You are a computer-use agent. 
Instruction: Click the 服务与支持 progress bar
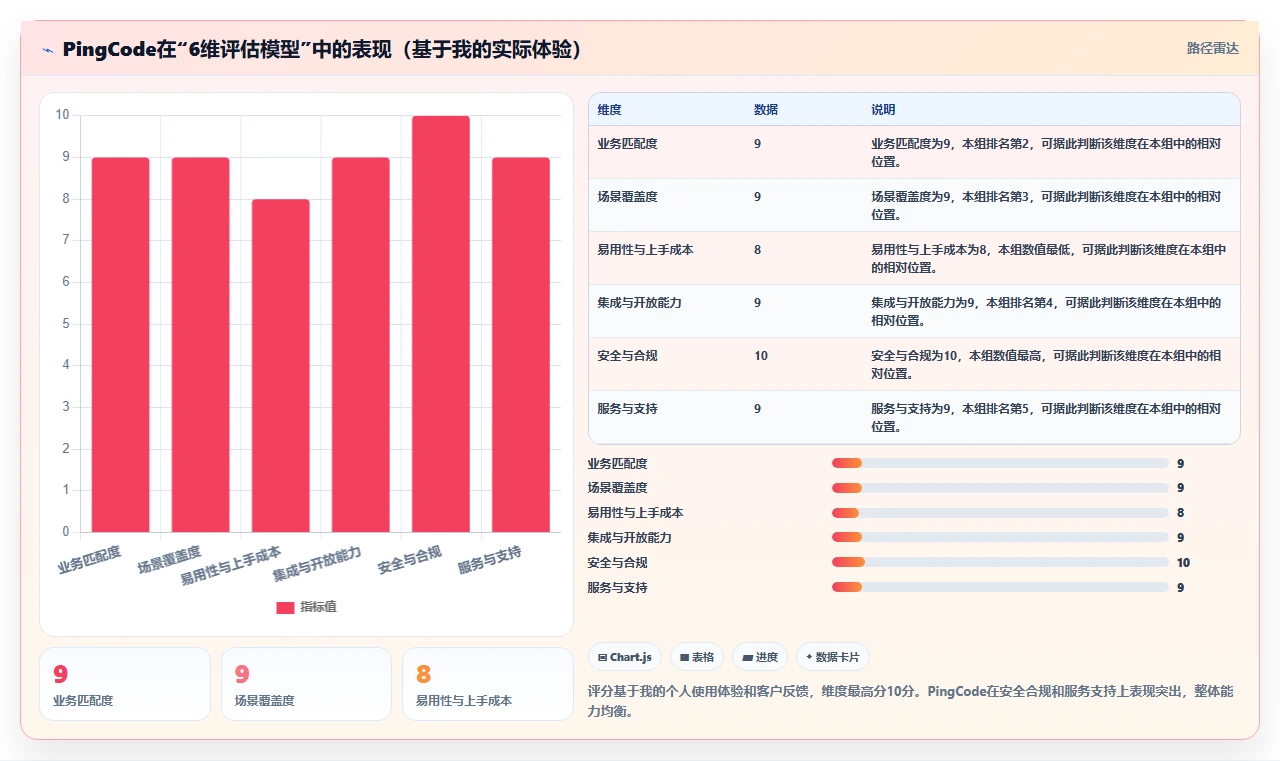pos(1000,587)
